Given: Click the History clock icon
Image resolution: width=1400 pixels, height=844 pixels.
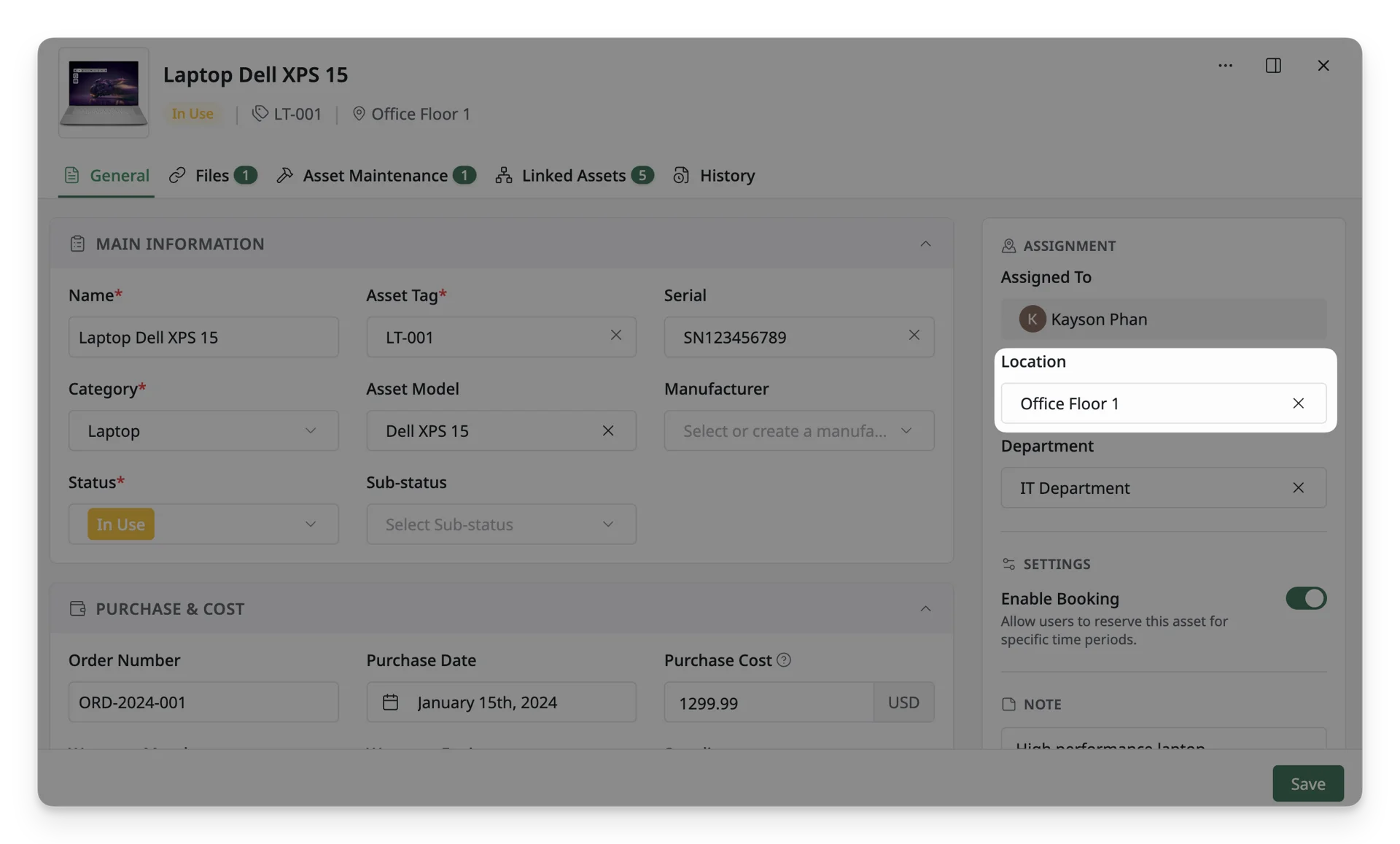Looking at the screenshot, I should (681, 175).
